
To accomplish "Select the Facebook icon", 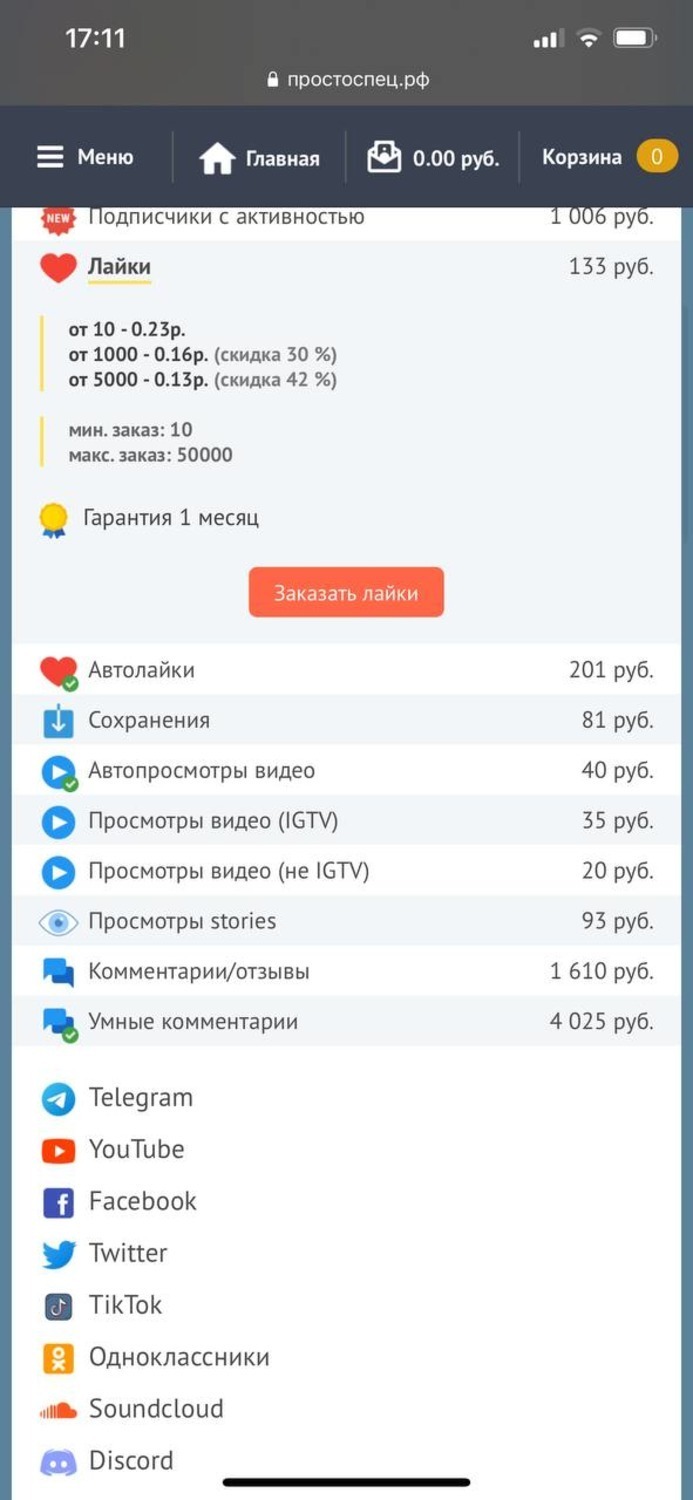I will [59, 1203].
